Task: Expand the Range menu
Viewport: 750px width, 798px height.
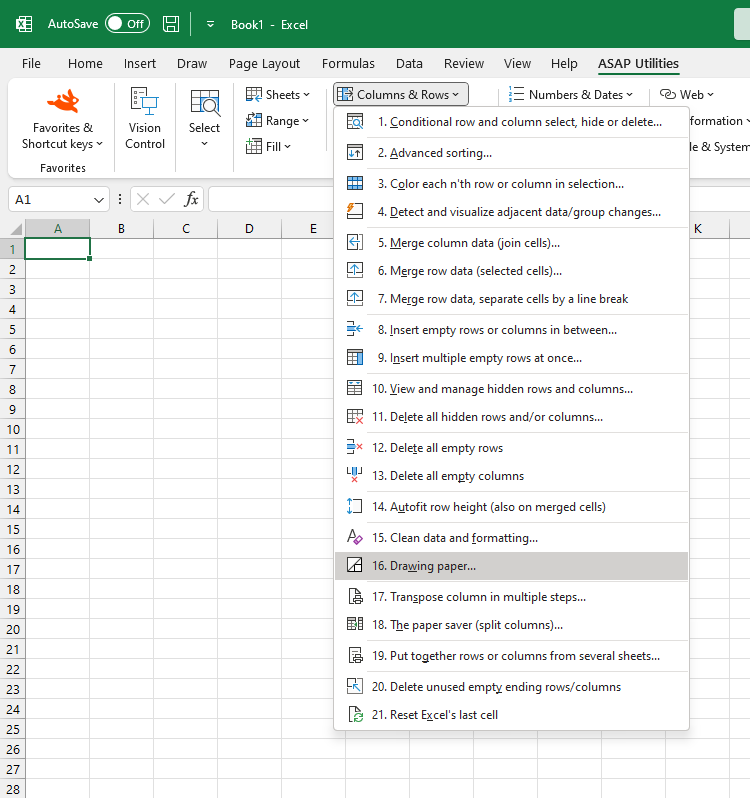Action: [277, 121]
